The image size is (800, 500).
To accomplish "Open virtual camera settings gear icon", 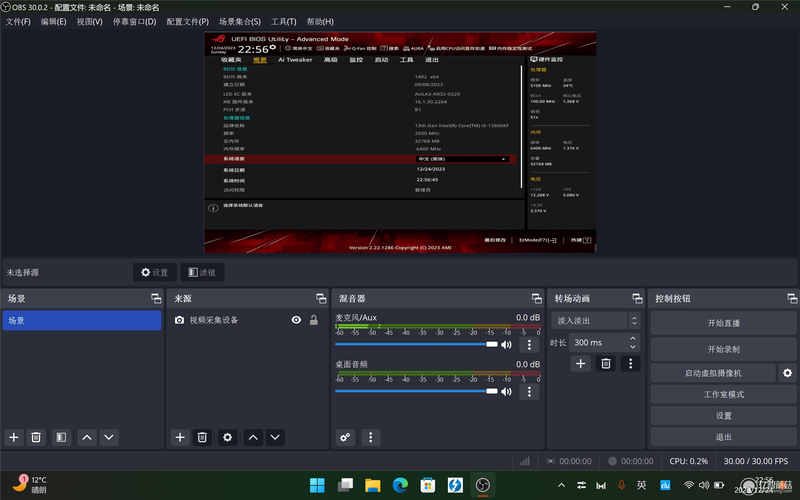I will (787, 373).
